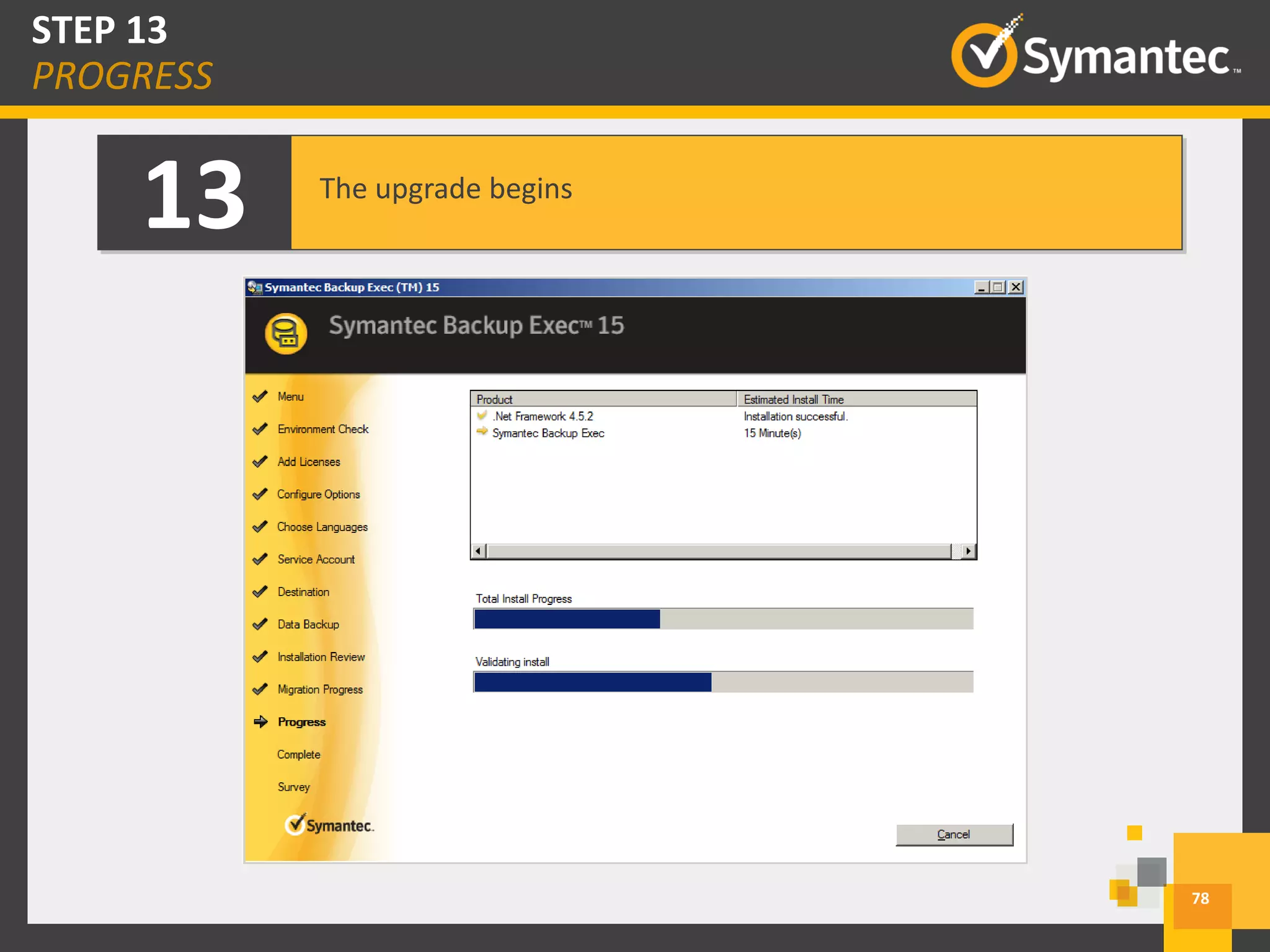Click the checkmark icon beside Data Backup
Viewport: 1270px width, 952px height.
260,624
